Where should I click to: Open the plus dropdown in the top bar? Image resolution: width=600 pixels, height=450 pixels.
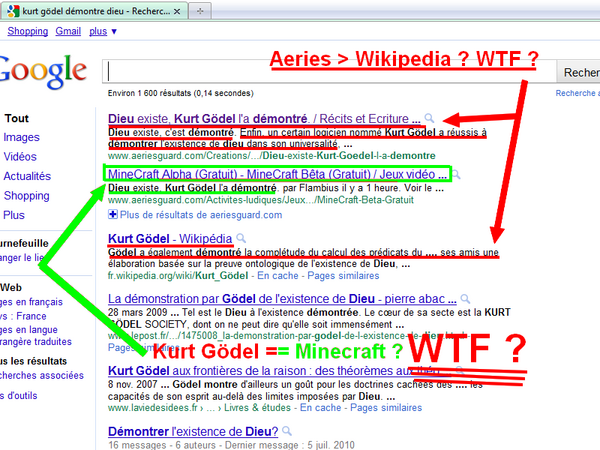103,31
